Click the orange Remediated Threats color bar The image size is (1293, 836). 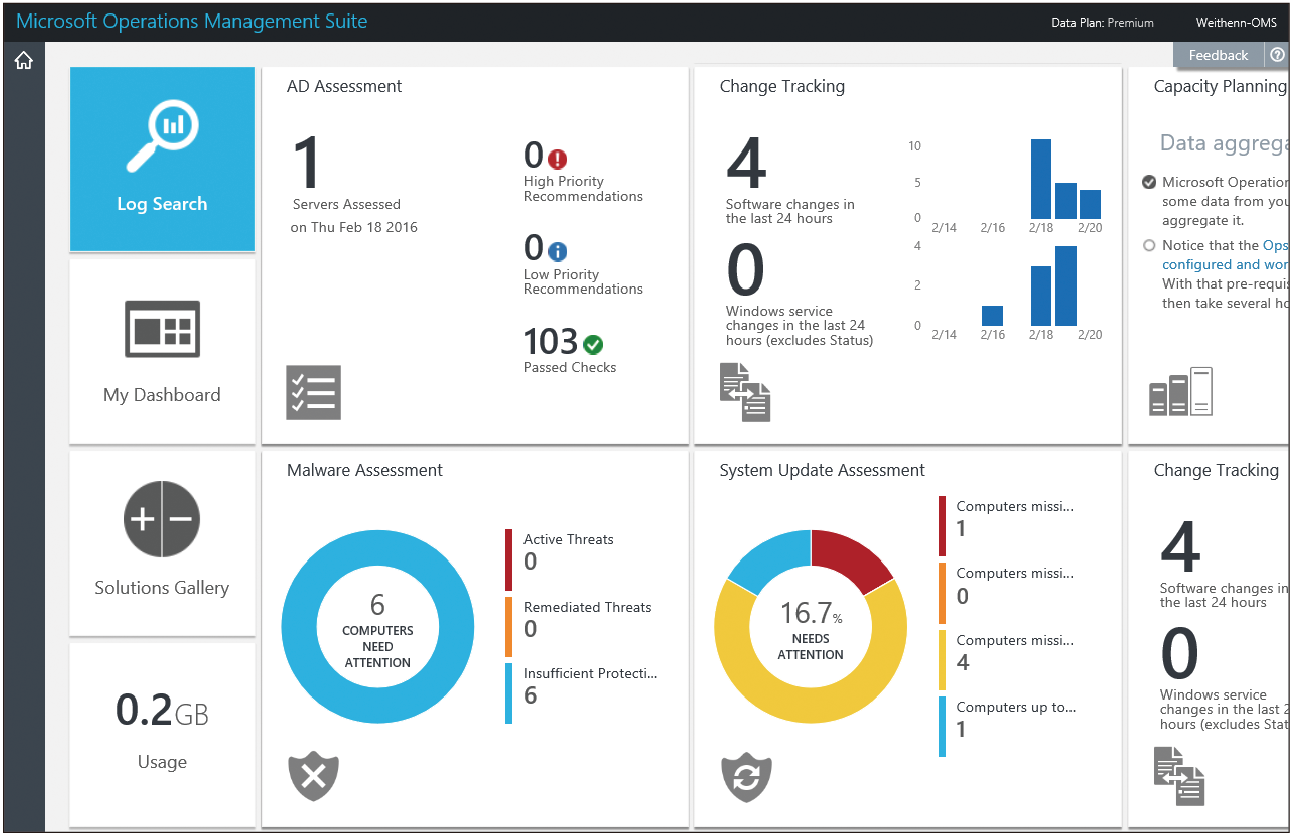click(x=508, y=627)
